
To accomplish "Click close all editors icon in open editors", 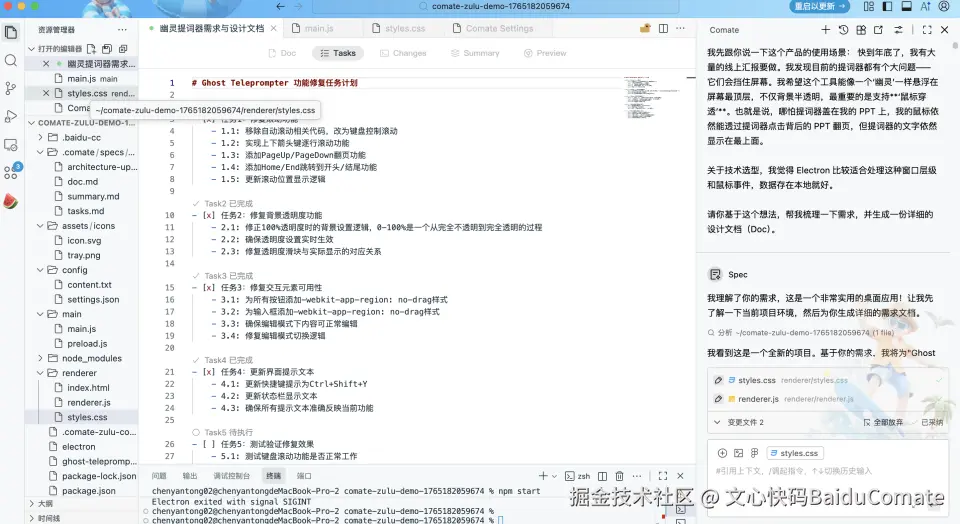I will click(123, 48).
